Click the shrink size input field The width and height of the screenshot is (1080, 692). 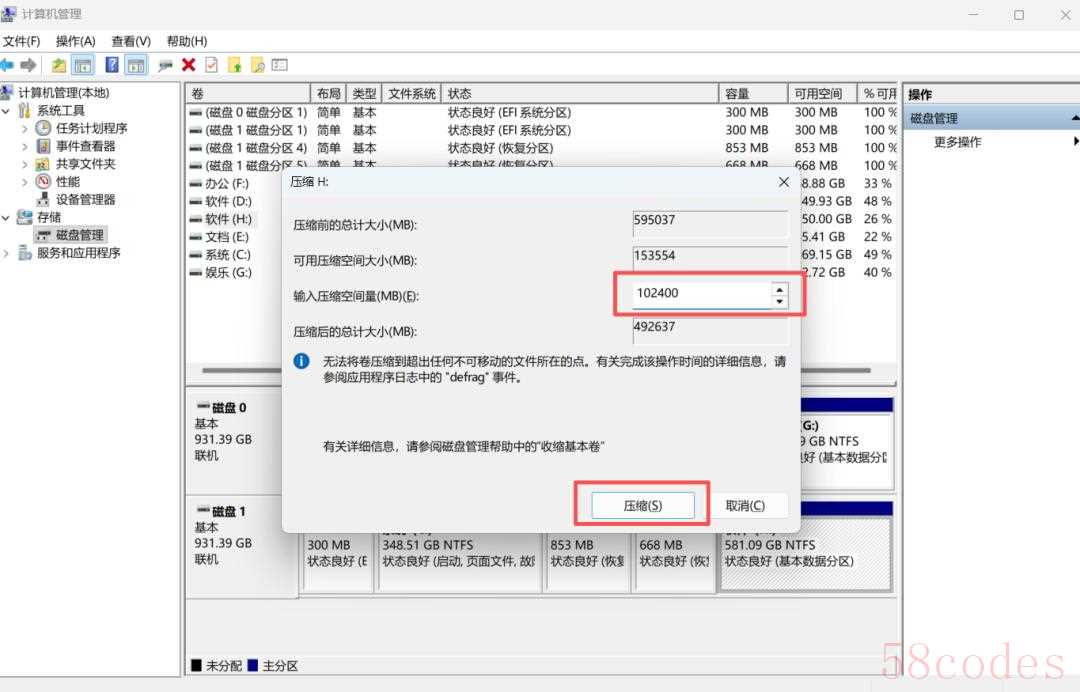(x=700, y=295)
